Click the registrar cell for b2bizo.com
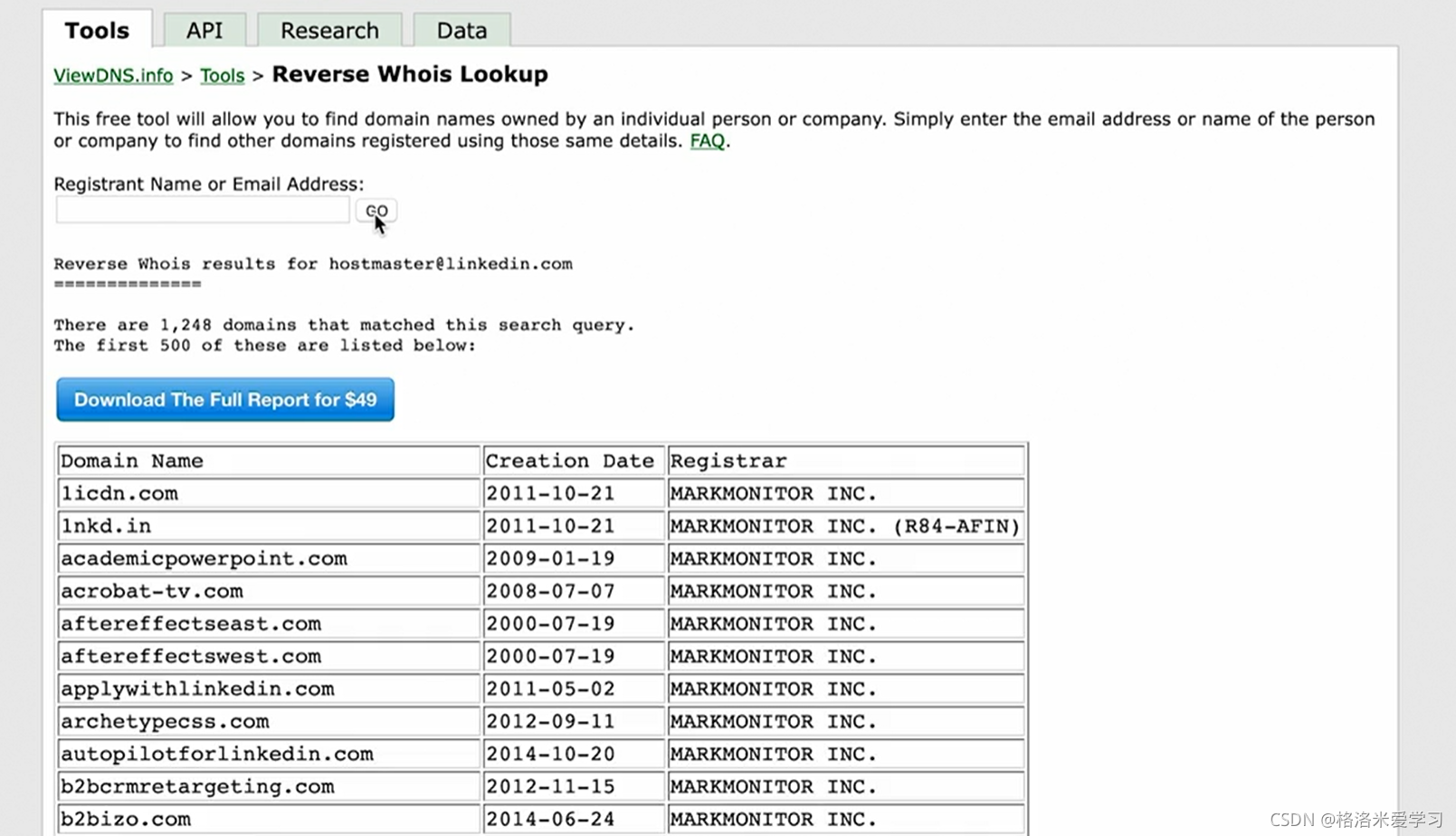 pyautogui.click(x=846, y=819)
